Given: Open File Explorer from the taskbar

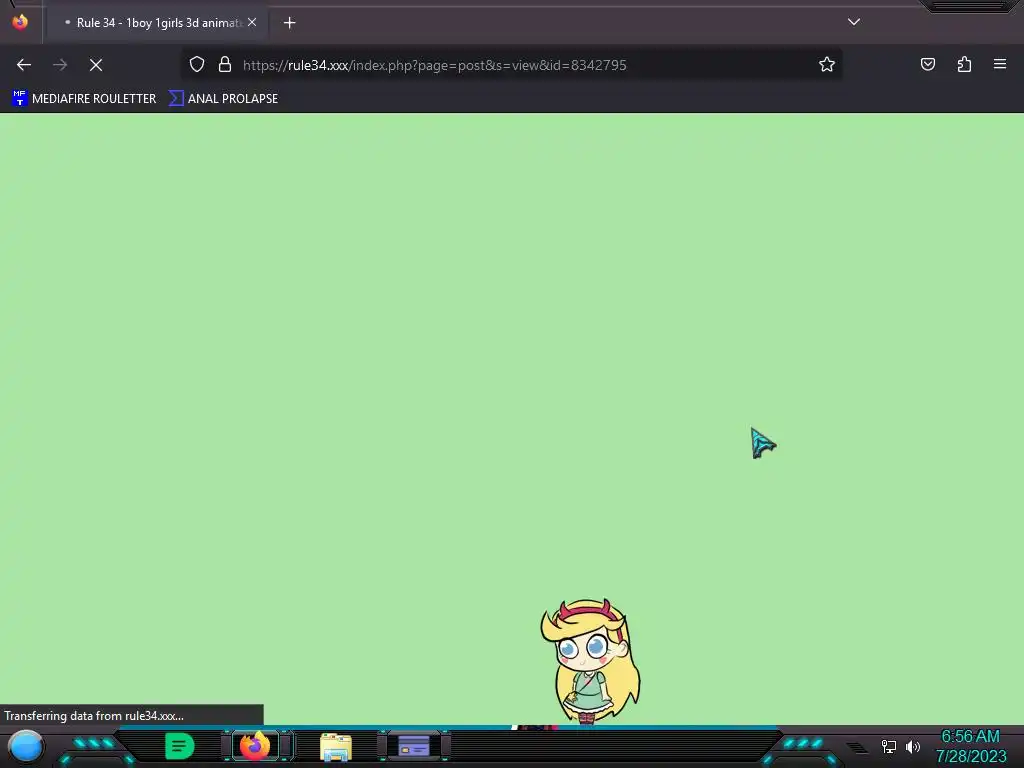Looking at the screenshot, I should [x=336, y=747].
